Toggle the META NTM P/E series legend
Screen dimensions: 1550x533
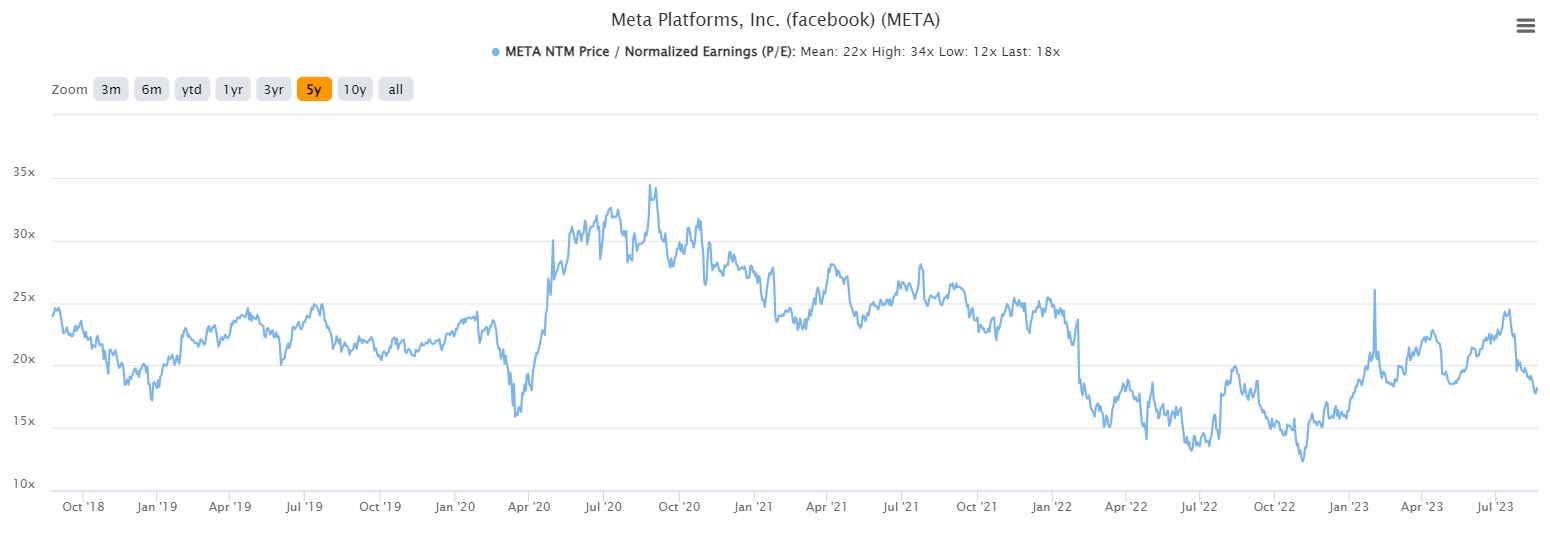coord(650,52)
